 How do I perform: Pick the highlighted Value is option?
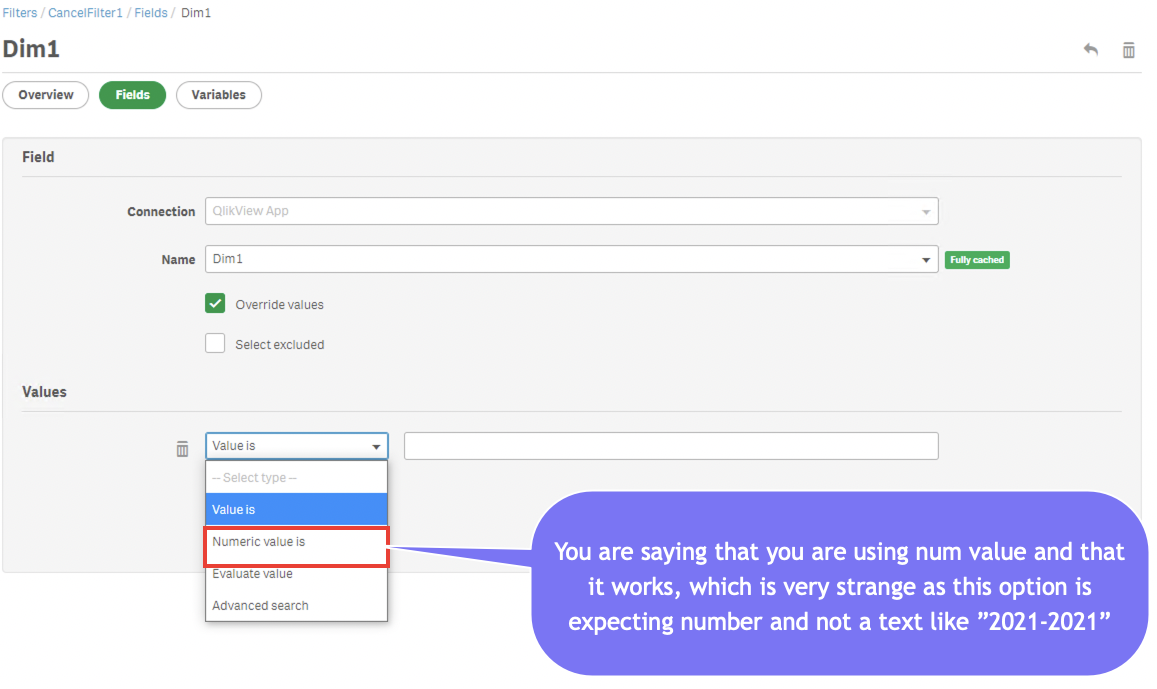(x=297, y=510)
